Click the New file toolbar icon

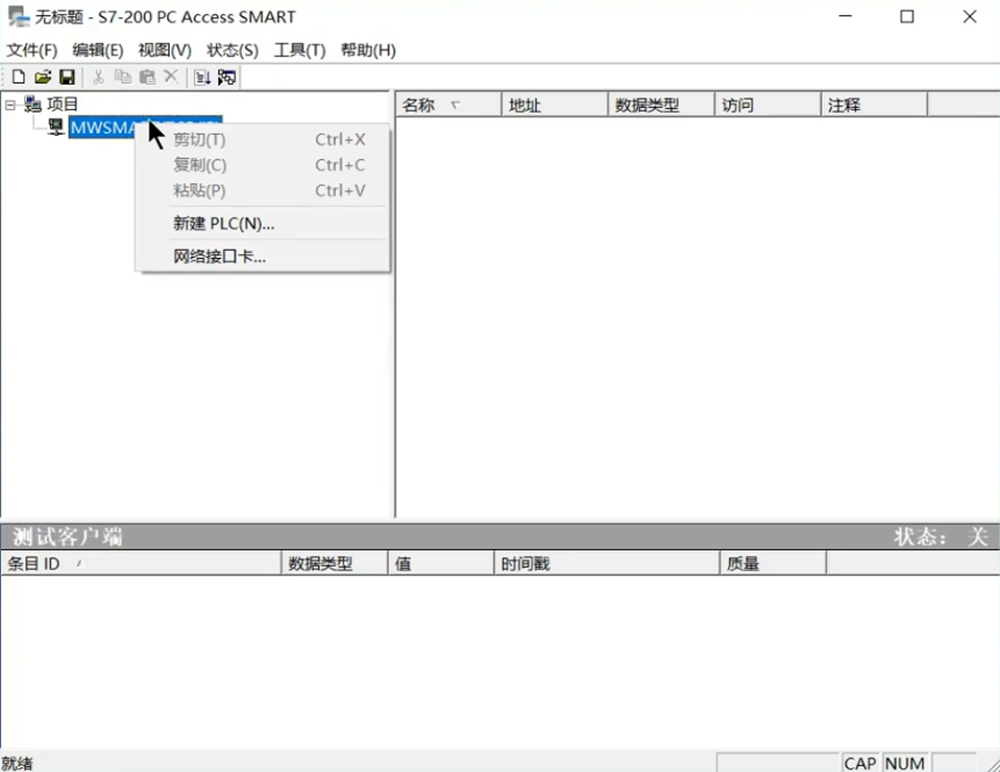click(18, 77)
